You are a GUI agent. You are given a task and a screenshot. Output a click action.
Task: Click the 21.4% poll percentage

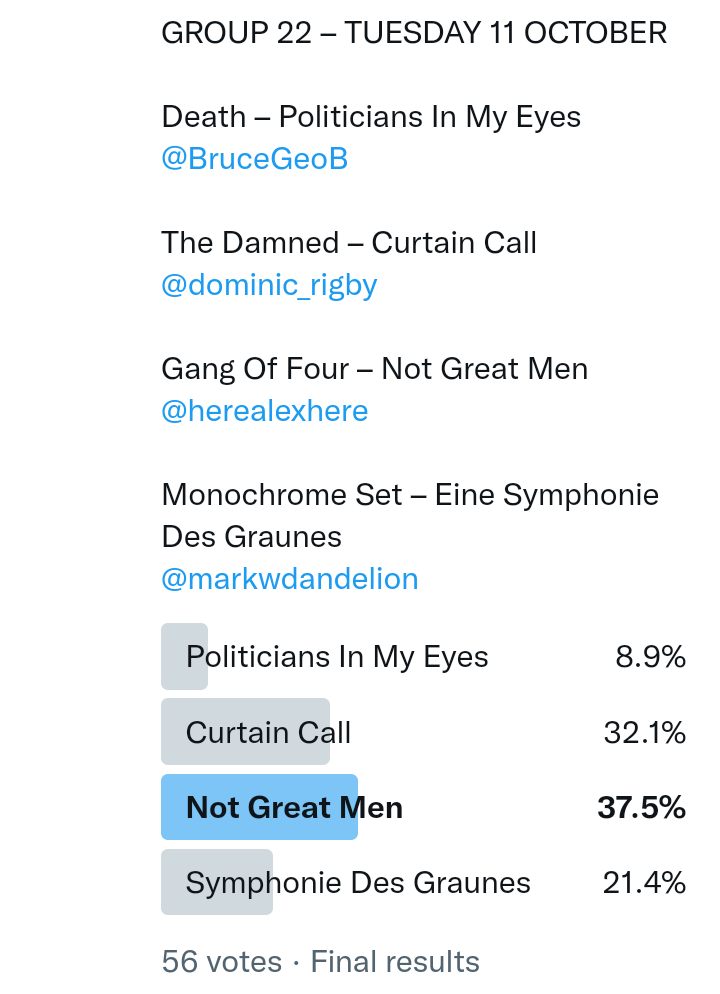(643, 883)
